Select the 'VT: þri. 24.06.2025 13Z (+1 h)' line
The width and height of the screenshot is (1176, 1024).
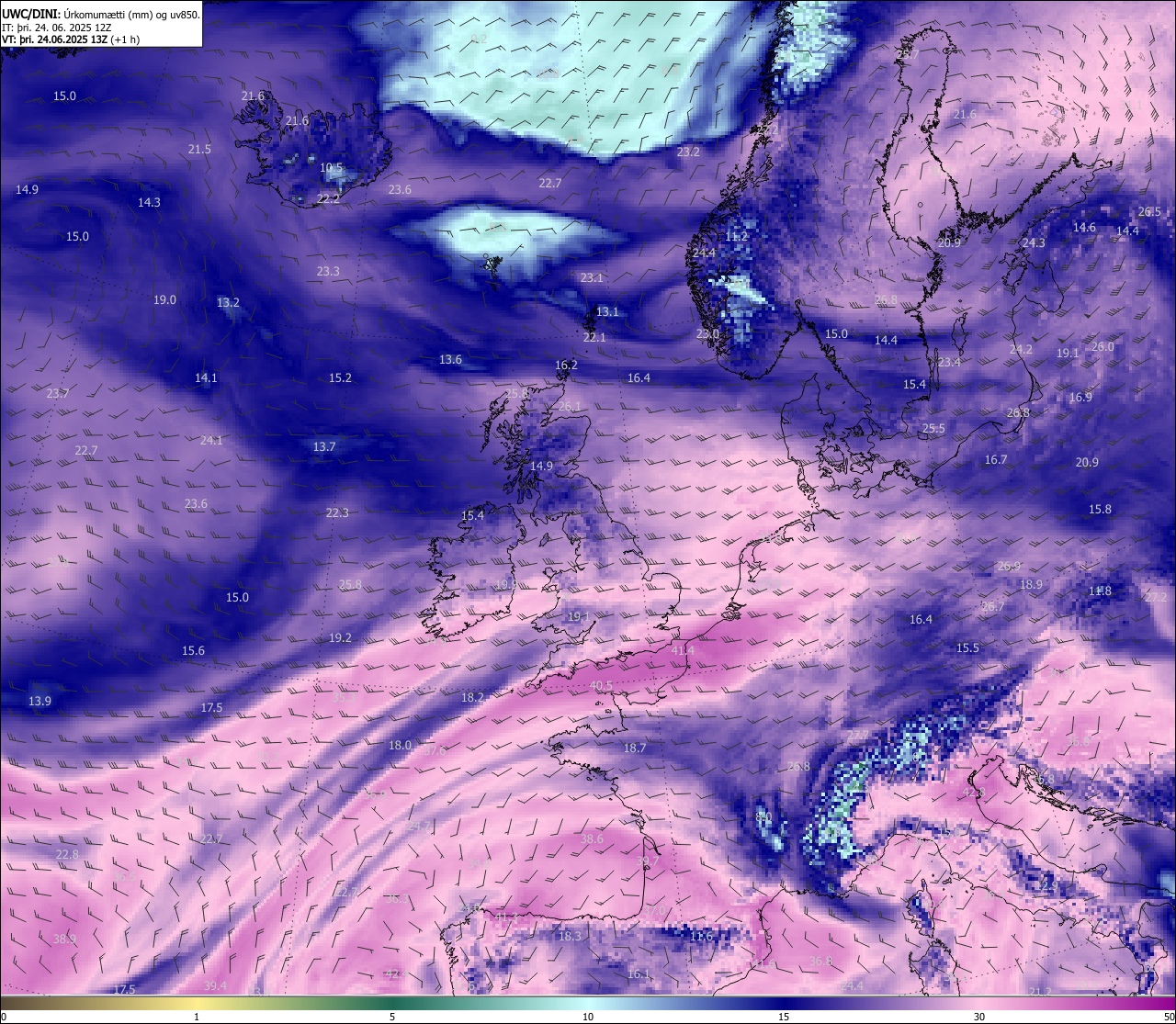70,39
